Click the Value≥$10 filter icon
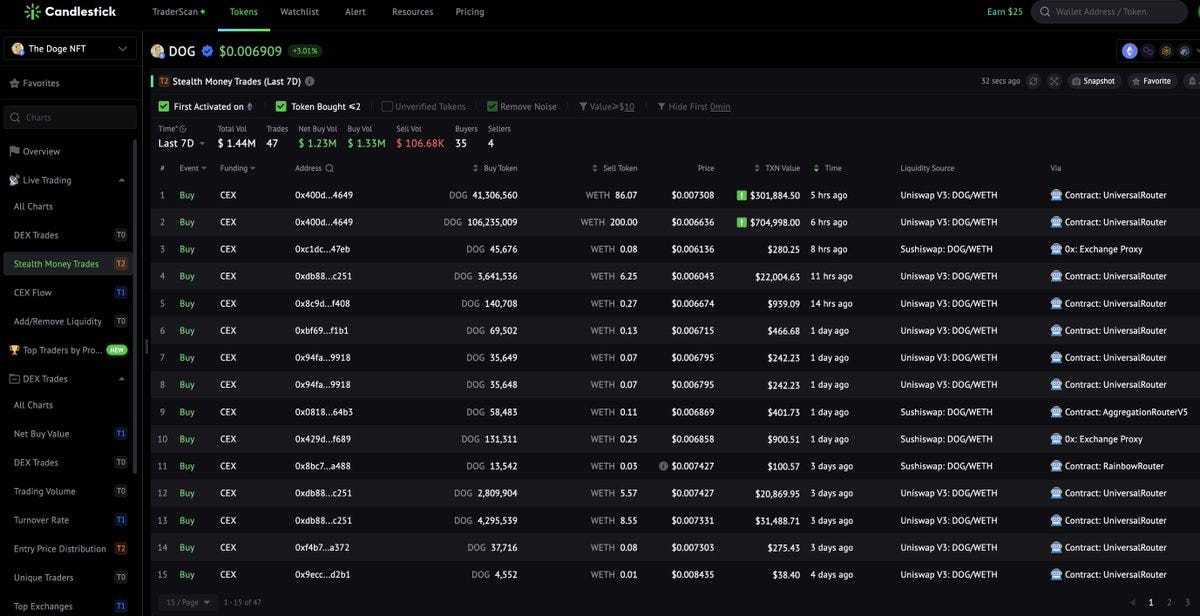Screen dimensions: 1200x616 tap(583, 106)
